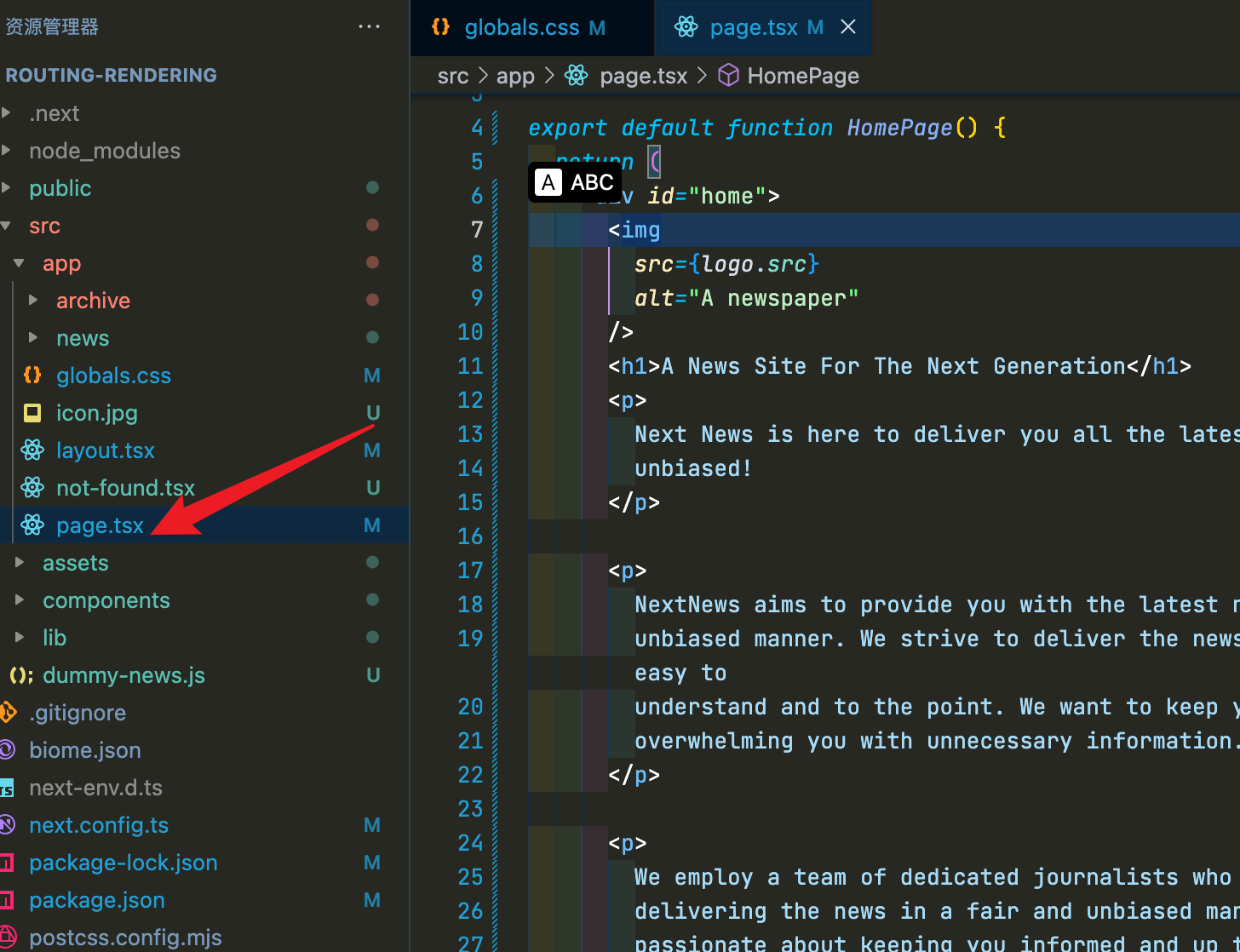Expand the public folder arrow
This screenshot has height=952, width=1240.
pos(7,188)
